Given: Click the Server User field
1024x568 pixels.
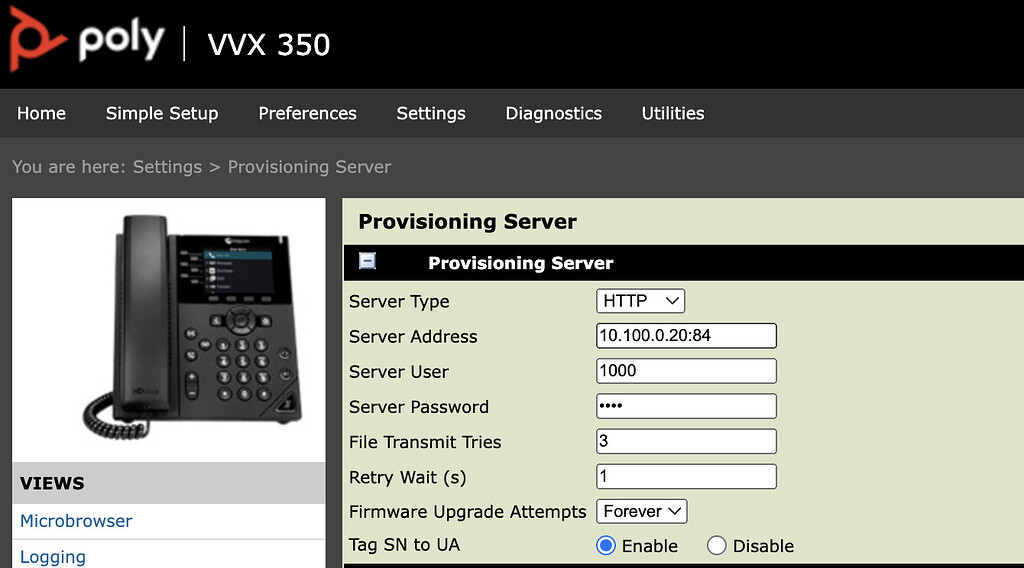Looking at the screenshot, I should (x=686, y=371).
